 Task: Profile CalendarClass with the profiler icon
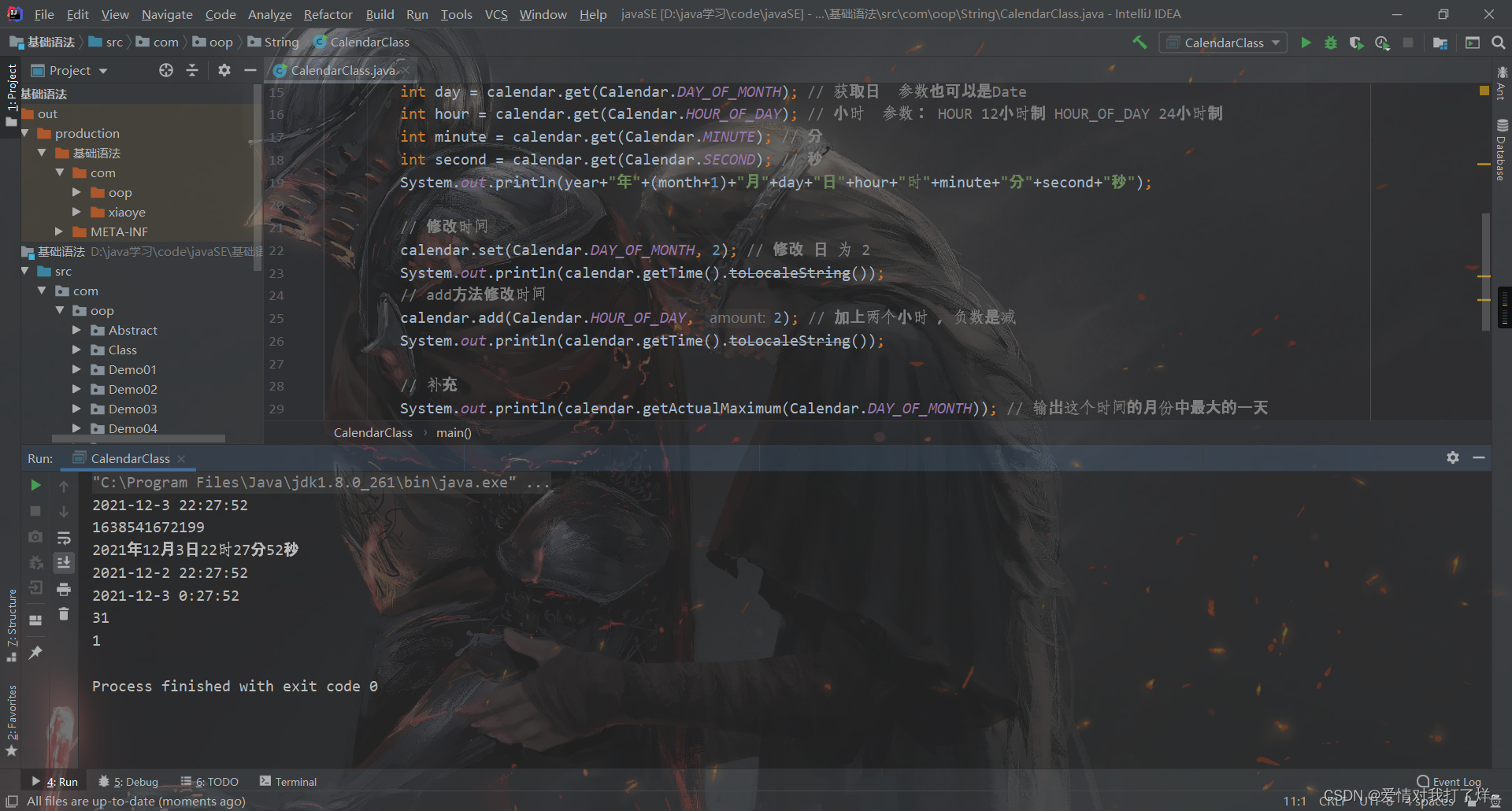point(1383,43)
